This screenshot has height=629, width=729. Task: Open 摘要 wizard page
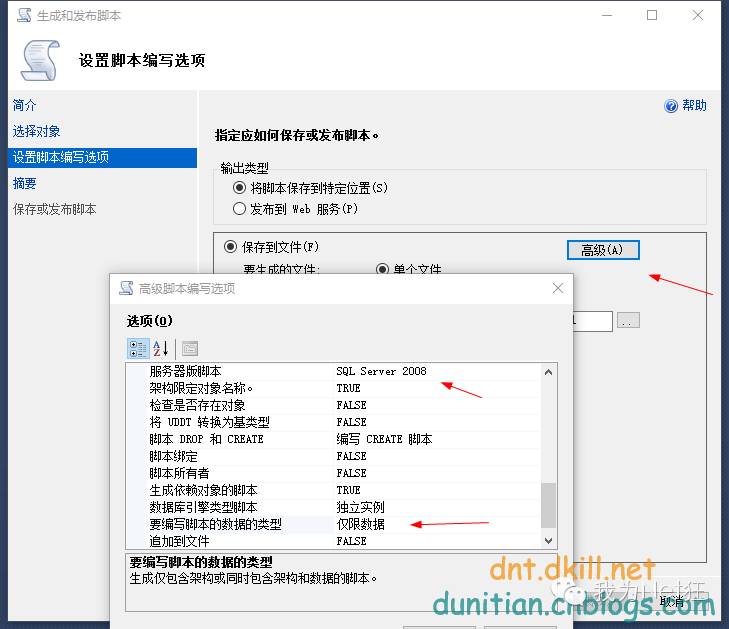[x=24, y=183]
